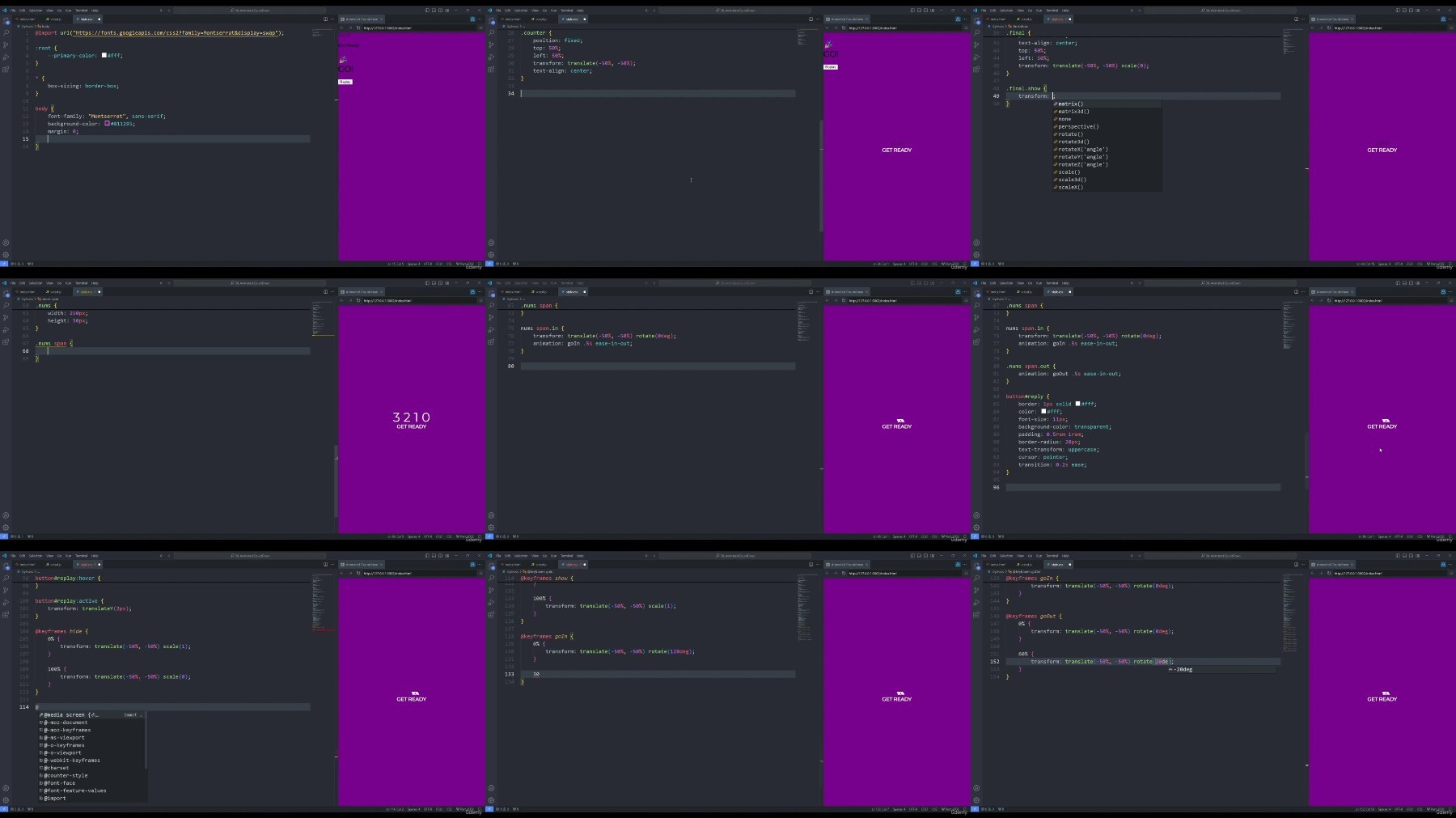Screen dimensions: 1456x818
Task: Open background-color #811295 color swatch
Action: click(x=107, y=124)
